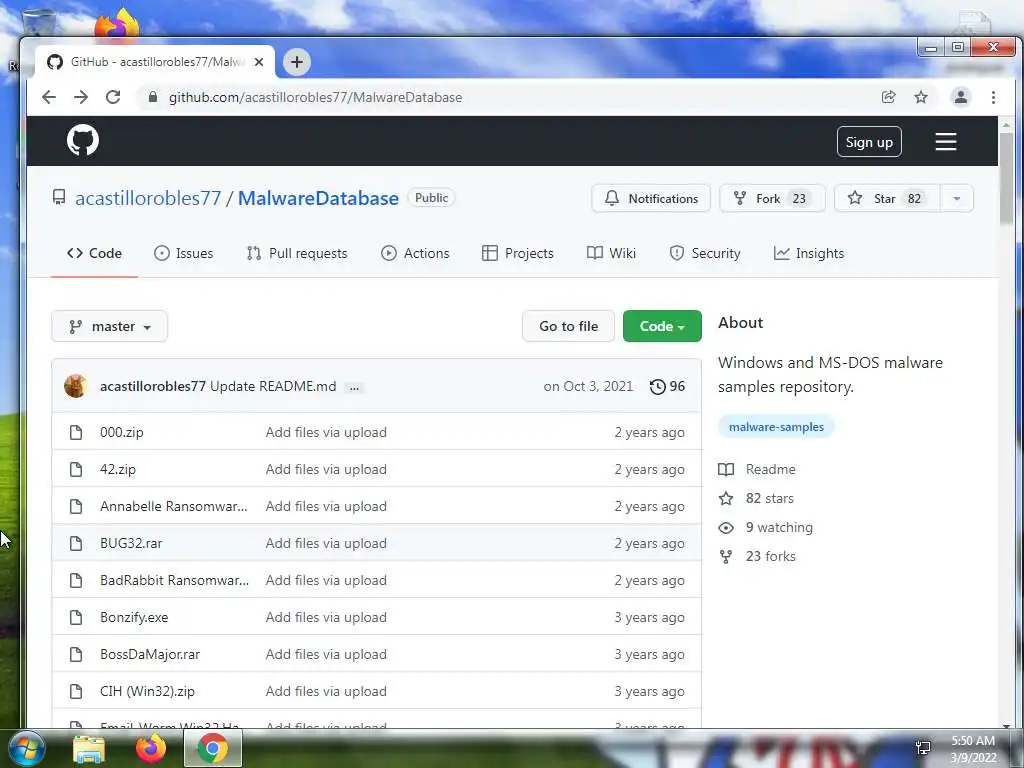This screenshot has width=1024, height=768.
Task: Open the BadRabbit Ransomware file
Action: (174, 581)
